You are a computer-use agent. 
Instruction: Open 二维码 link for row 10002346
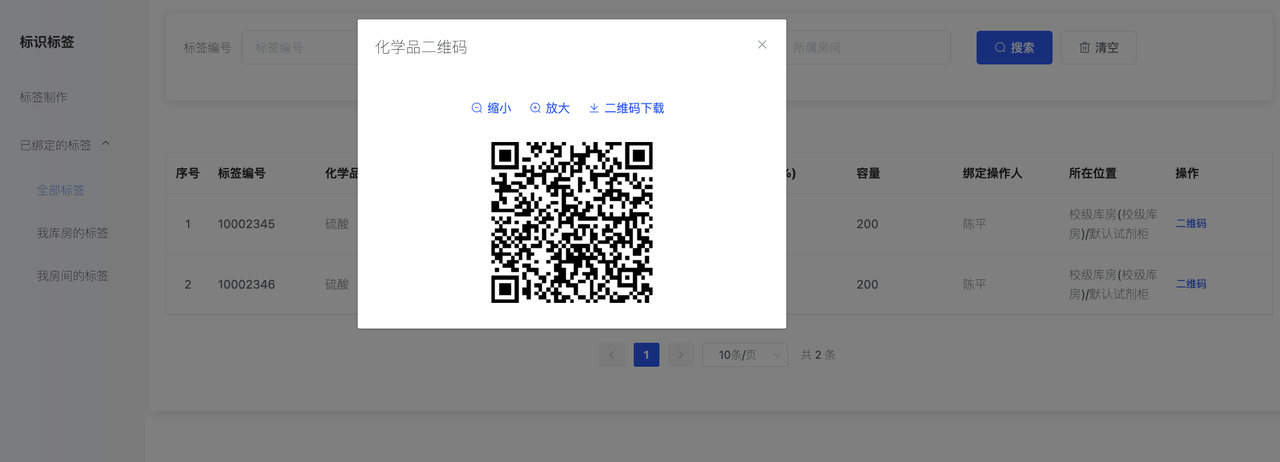coord(1191,284)
